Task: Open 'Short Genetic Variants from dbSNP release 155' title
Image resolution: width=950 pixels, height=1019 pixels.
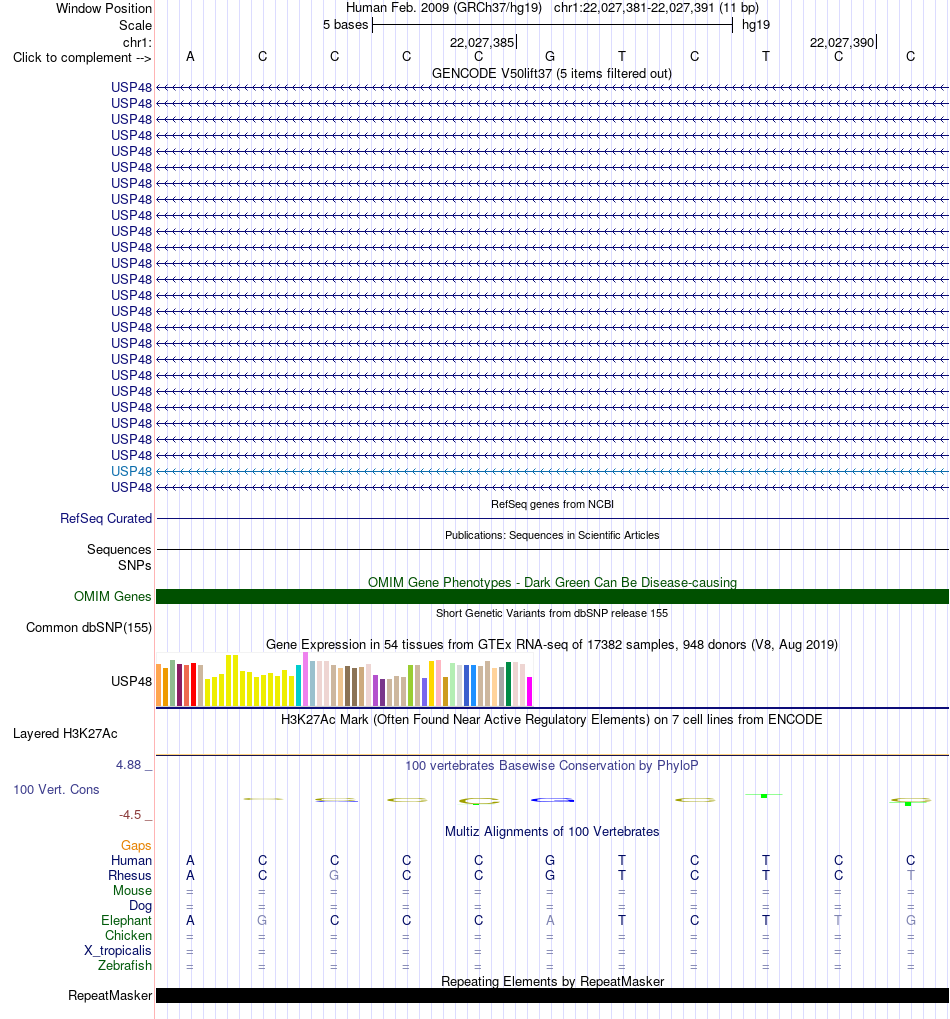Action: 552,613
